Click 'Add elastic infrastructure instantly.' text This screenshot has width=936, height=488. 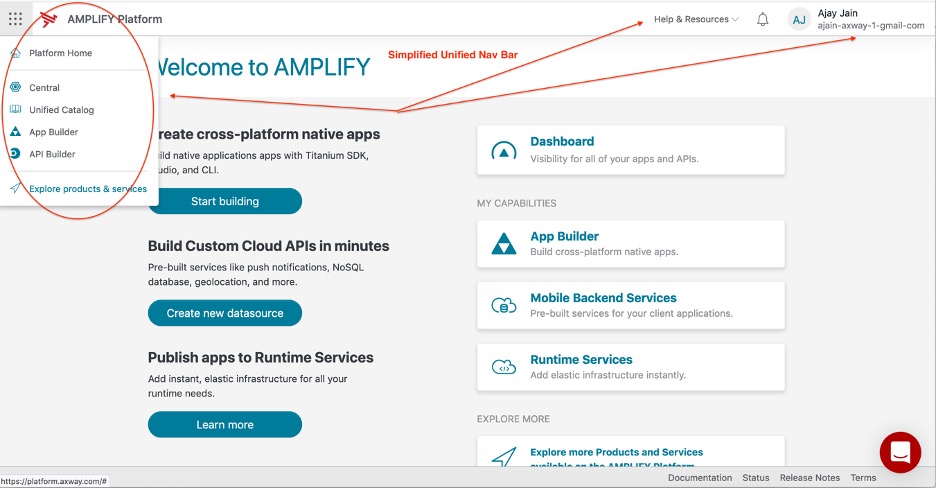(608, 375)
